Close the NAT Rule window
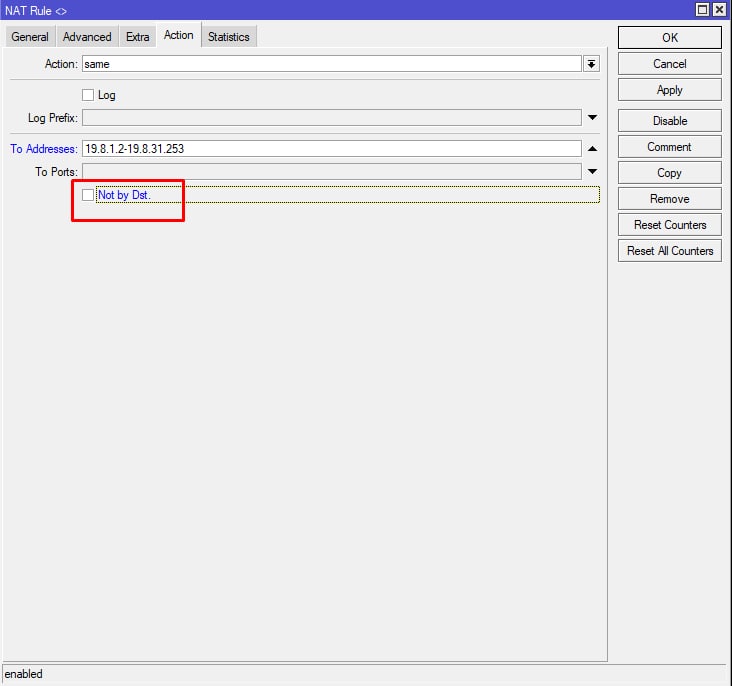732x686 pixels. point(719,10)
